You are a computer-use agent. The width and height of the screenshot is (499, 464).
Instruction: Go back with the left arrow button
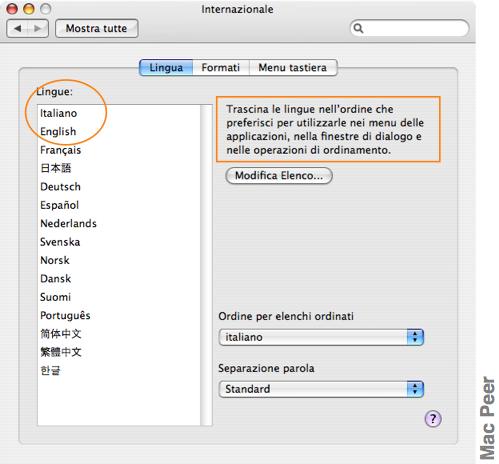point(17,29)
